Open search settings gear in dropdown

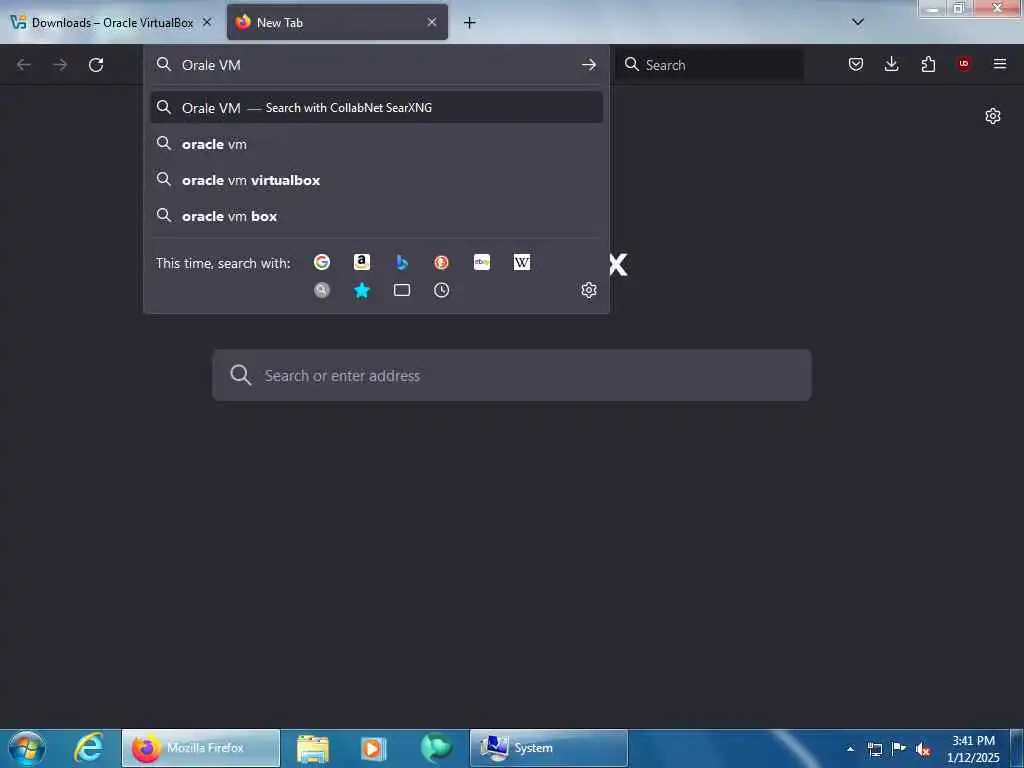(588, 290)
